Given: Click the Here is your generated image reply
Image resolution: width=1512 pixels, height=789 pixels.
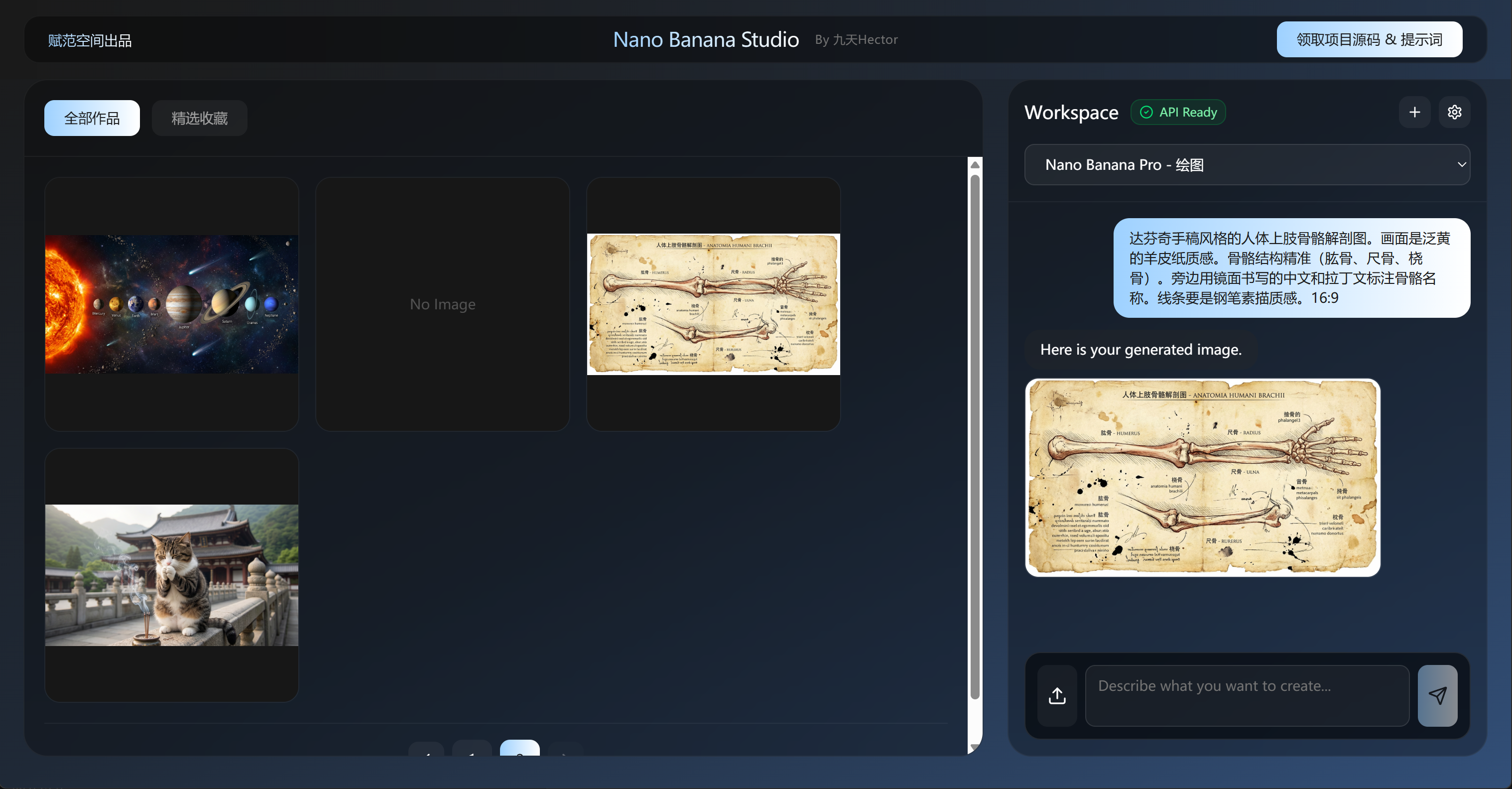Looking at the screenshot, I should [x=1140, y=349].
